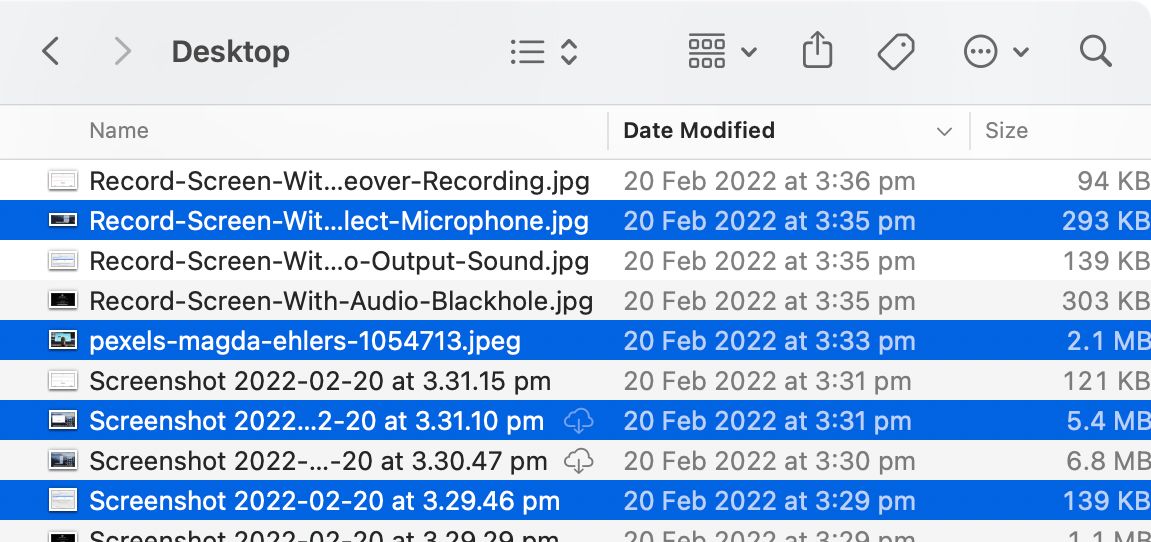1151x542 pixels.
Task: Select Record-Screen-With-Audio-Blackhole.jpg file
Action: (x=340, y=301)
